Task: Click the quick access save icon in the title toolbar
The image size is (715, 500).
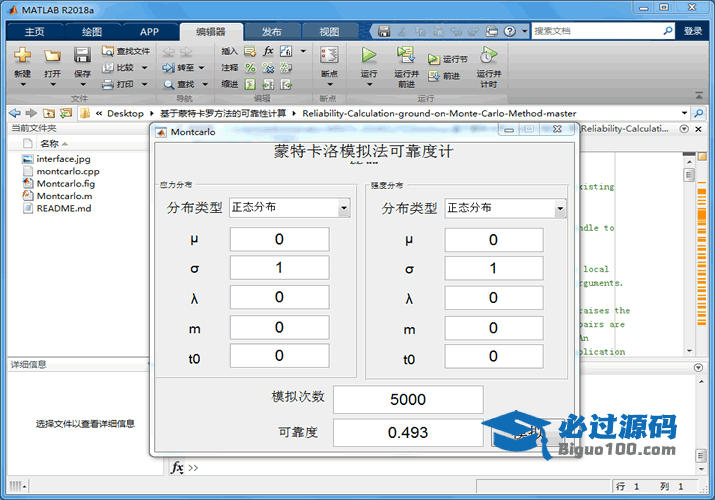Action: [x=384, y=31]
